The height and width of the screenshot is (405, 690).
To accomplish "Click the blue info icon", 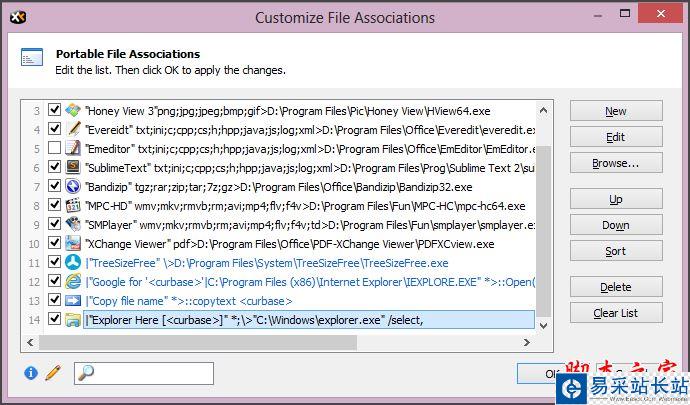I will coord(31,373).
